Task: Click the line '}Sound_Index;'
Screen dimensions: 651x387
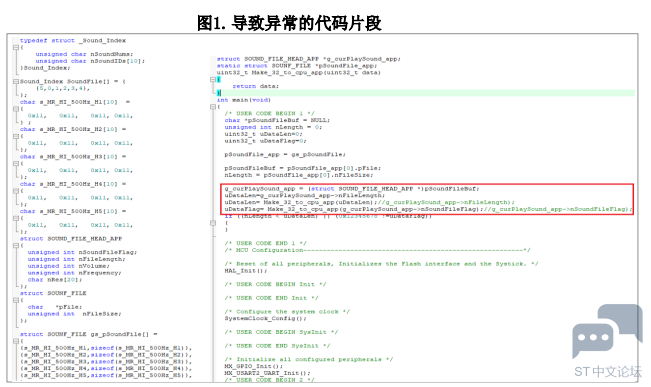Action: 45,68
